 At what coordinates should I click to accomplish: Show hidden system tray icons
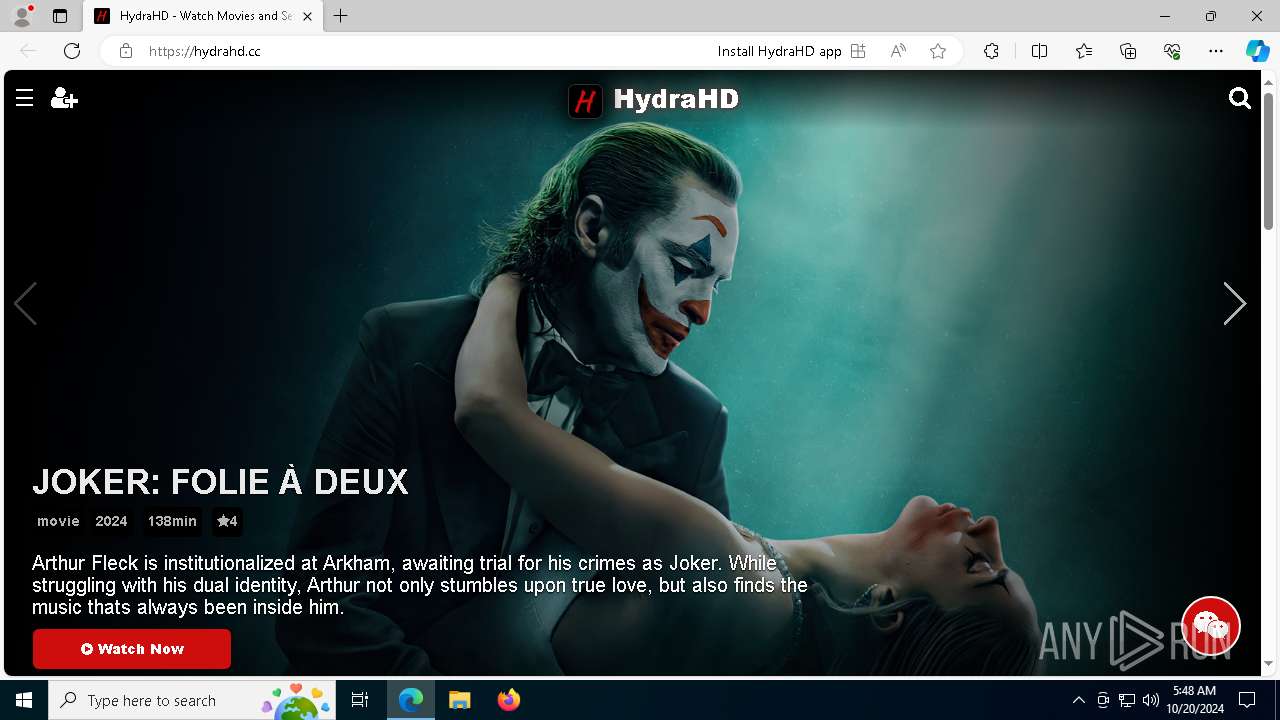(1078, 700)
